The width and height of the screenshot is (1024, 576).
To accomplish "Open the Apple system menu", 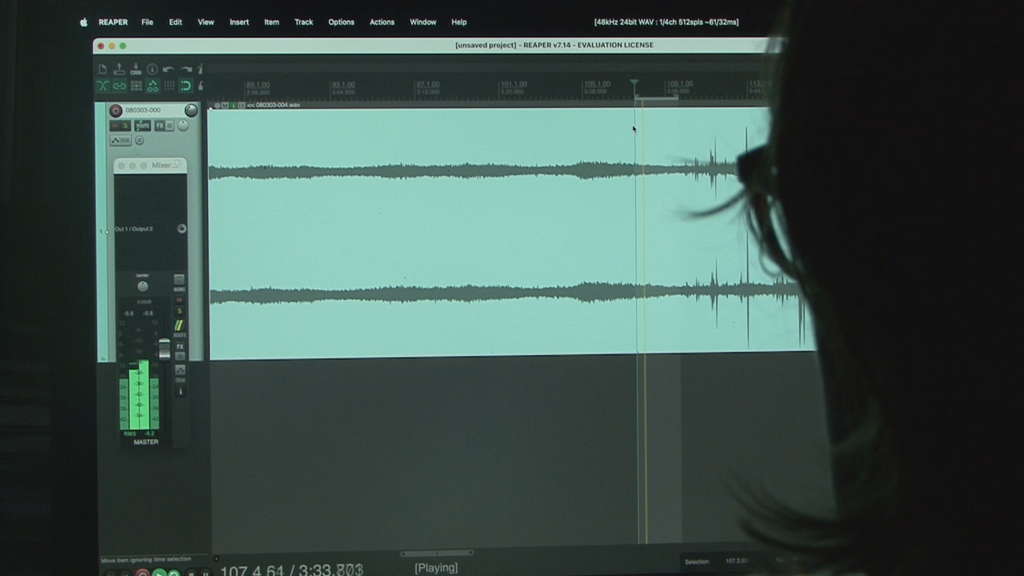I will [84, 22].
